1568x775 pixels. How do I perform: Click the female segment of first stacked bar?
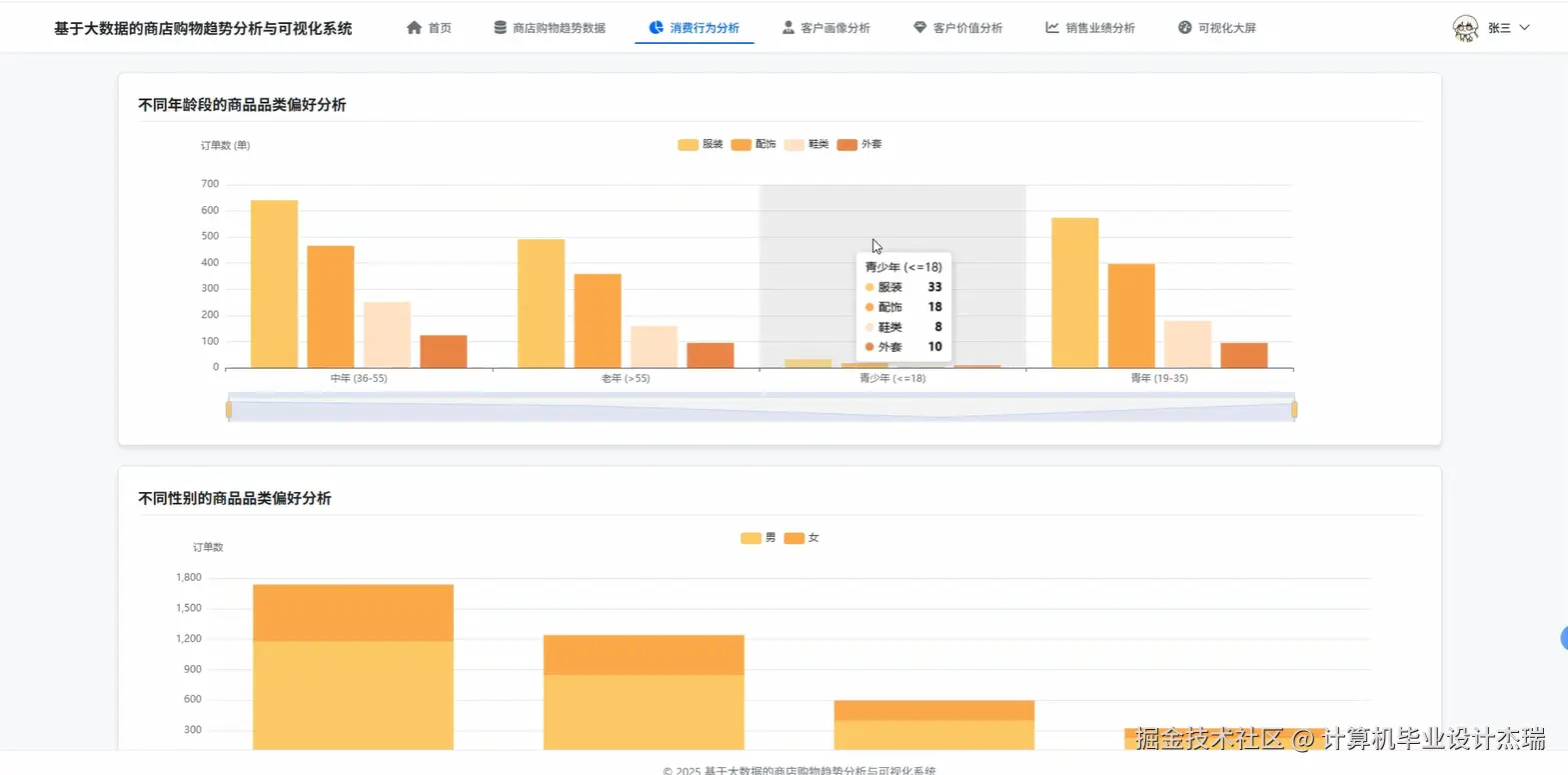[x=353, y=613]
